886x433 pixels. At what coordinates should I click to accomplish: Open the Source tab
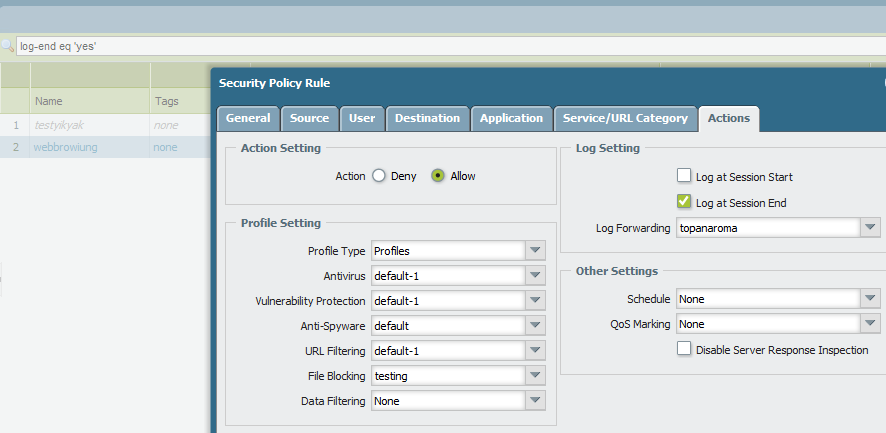pyautogui.click(x=309, y=118)
